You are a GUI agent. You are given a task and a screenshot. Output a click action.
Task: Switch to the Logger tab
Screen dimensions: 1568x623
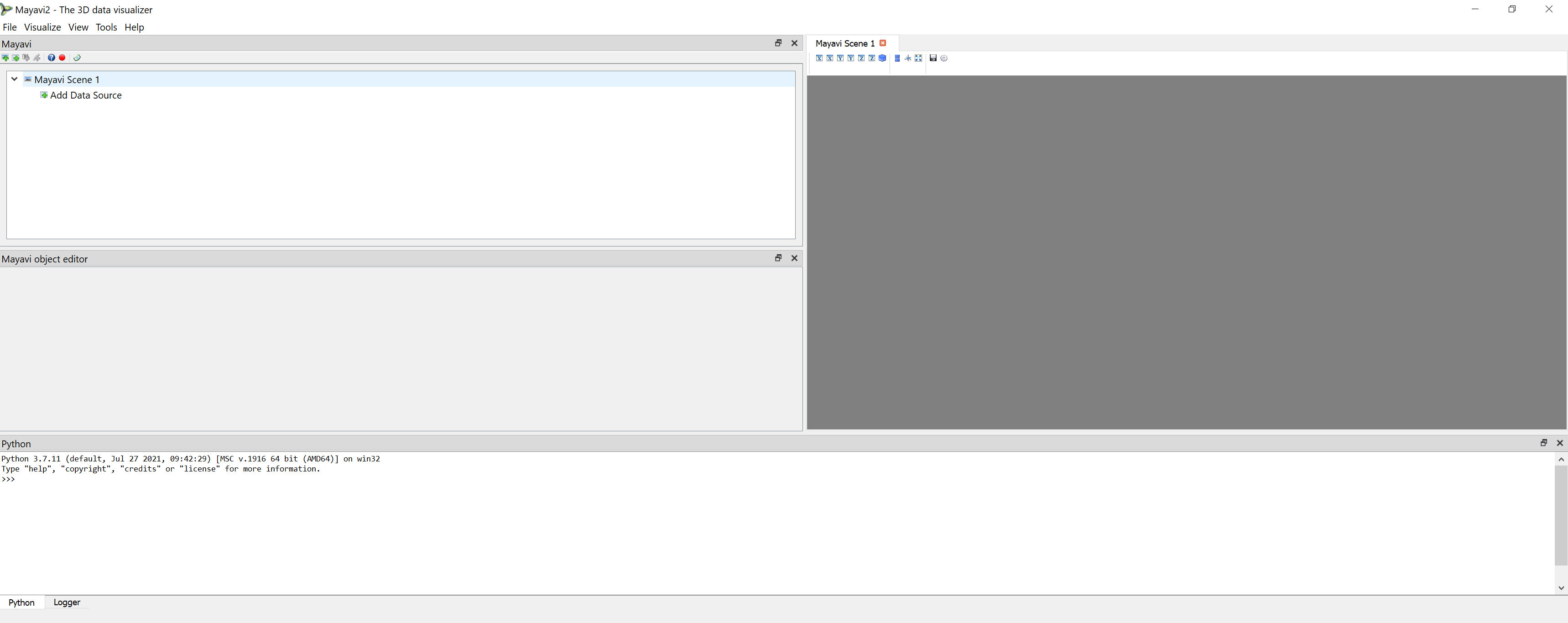point(66,602)
